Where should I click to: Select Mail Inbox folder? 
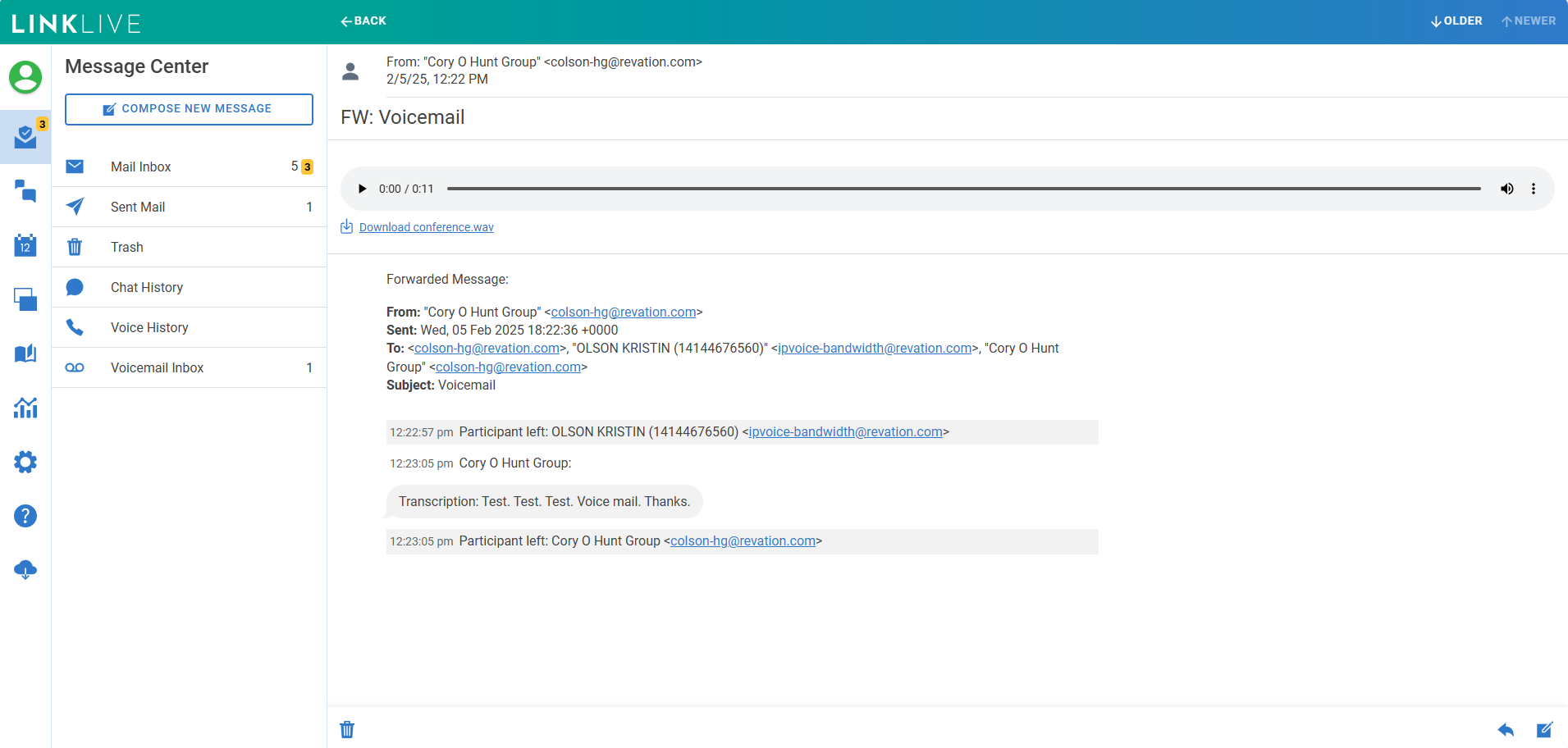(x=141, y=166)
